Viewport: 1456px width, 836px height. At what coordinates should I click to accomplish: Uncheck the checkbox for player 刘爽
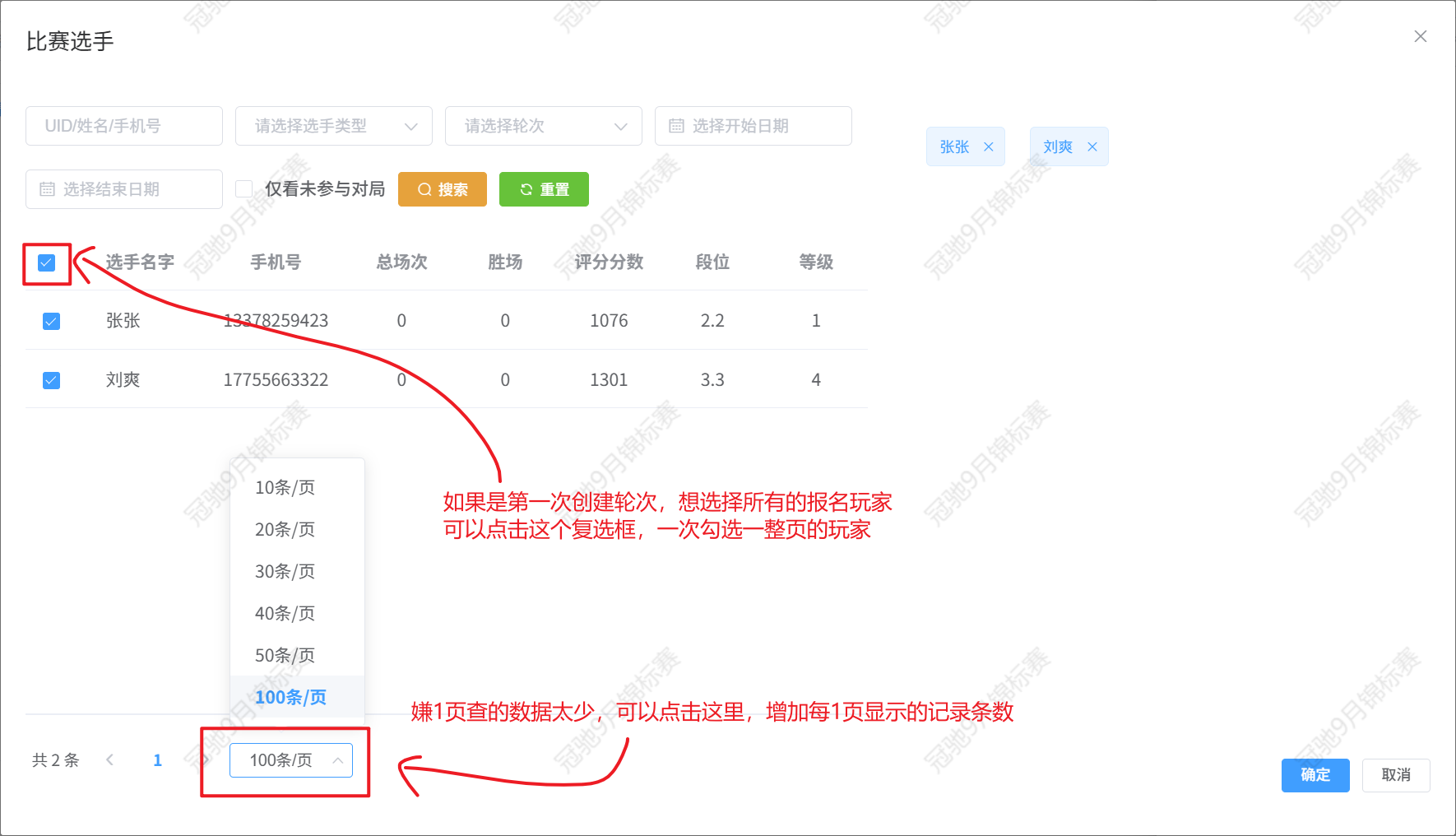[x=51, y=380]
